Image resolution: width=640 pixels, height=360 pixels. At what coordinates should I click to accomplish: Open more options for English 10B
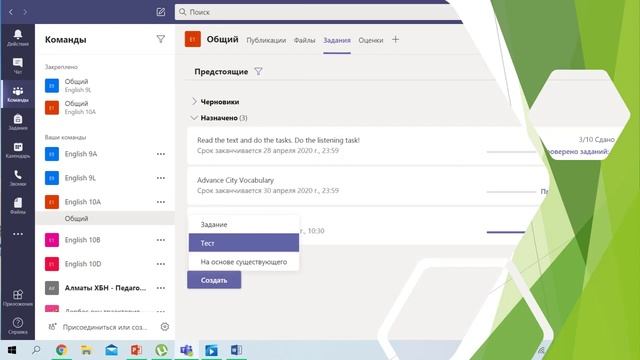point(161,240)
